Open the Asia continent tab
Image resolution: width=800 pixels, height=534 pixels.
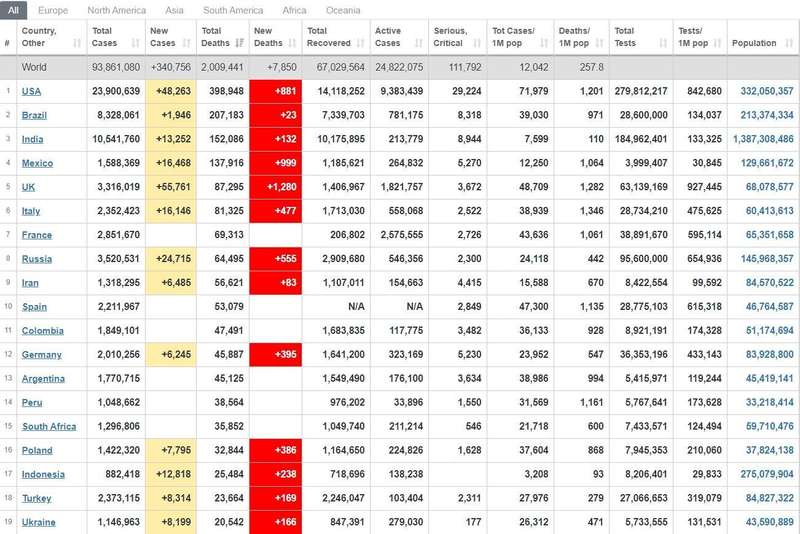click(174, 10)
